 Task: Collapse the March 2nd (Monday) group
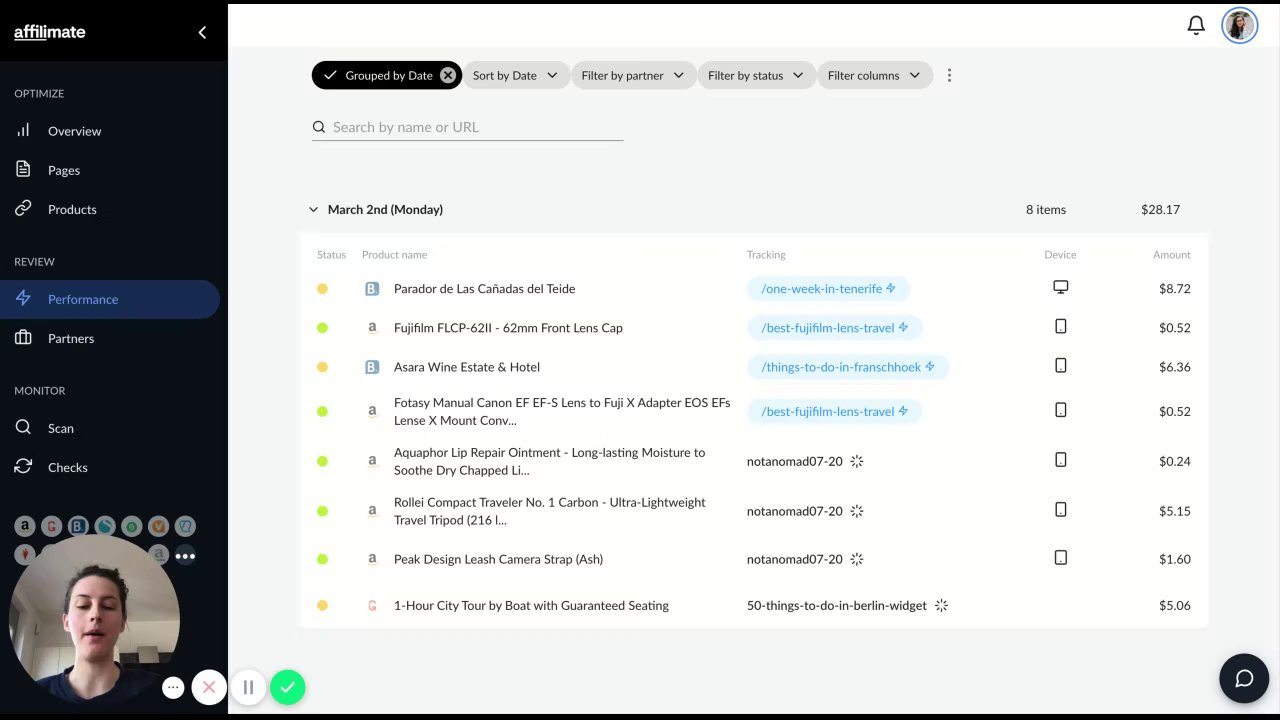click(313, 209)
